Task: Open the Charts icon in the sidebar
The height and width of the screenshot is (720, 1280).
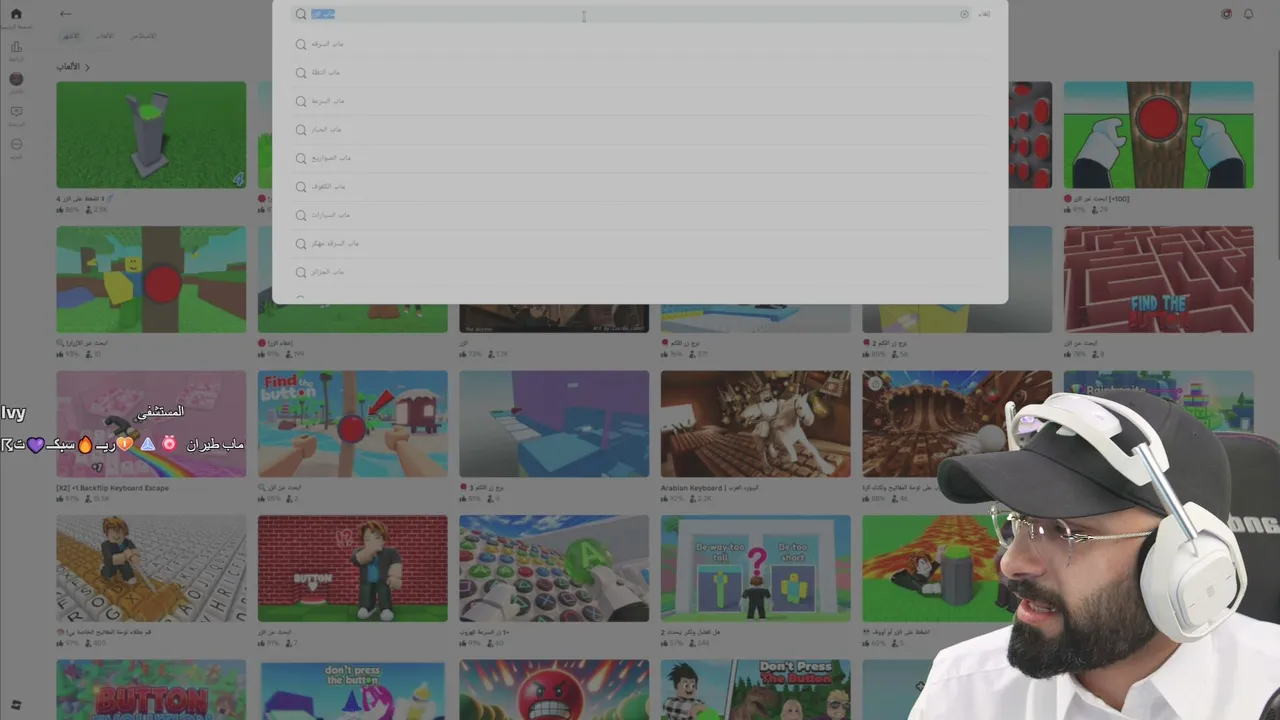Action: point(16,47)
